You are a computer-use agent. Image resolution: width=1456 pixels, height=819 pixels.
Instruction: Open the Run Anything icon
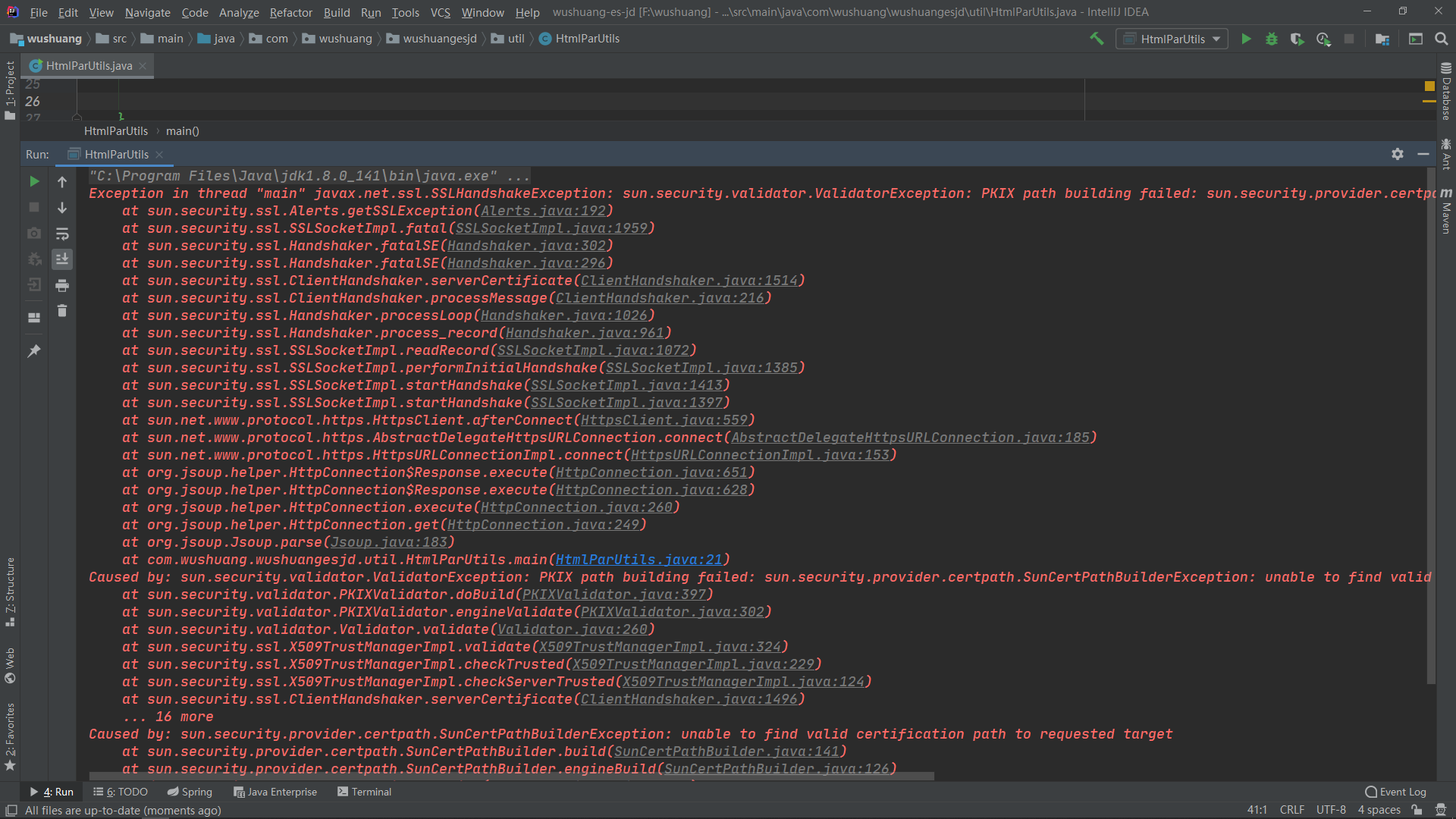click(1416, 39)
